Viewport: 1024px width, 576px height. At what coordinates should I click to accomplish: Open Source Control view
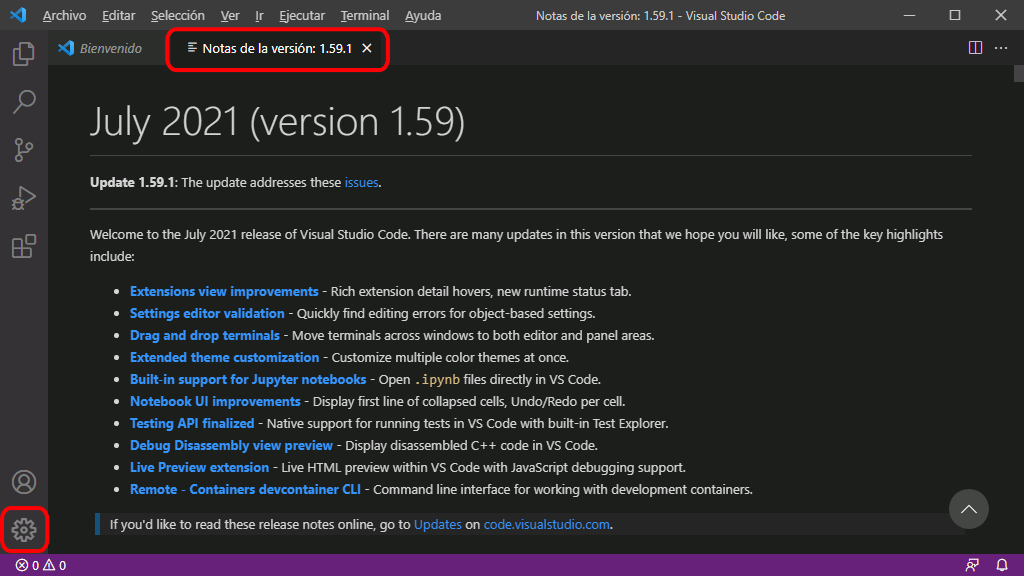click(24, 150)
